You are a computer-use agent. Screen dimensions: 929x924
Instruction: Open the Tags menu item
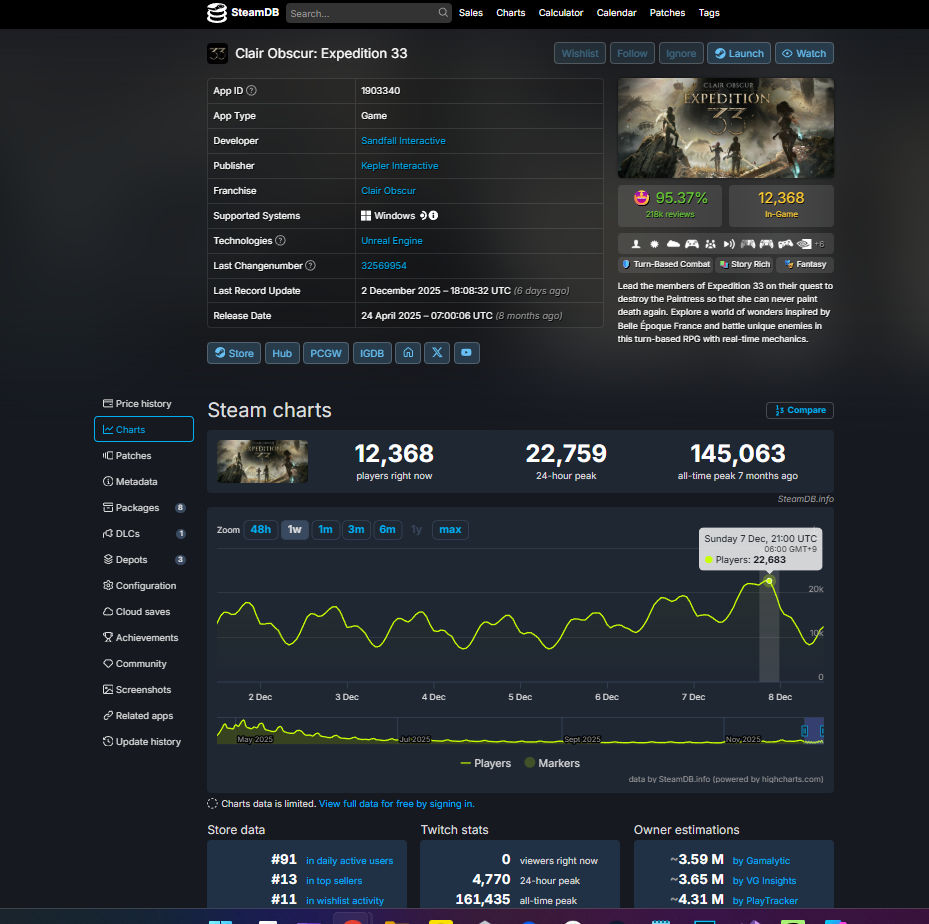[709, 12]
